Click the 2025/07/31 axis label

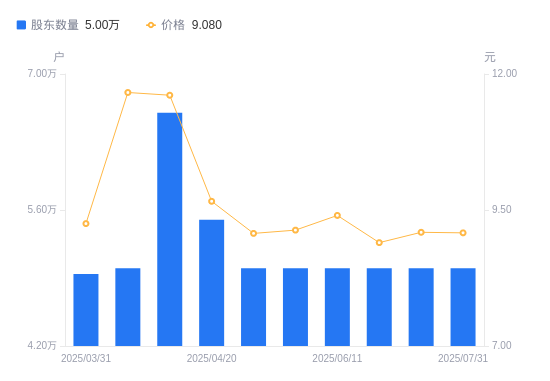(463, 358)
